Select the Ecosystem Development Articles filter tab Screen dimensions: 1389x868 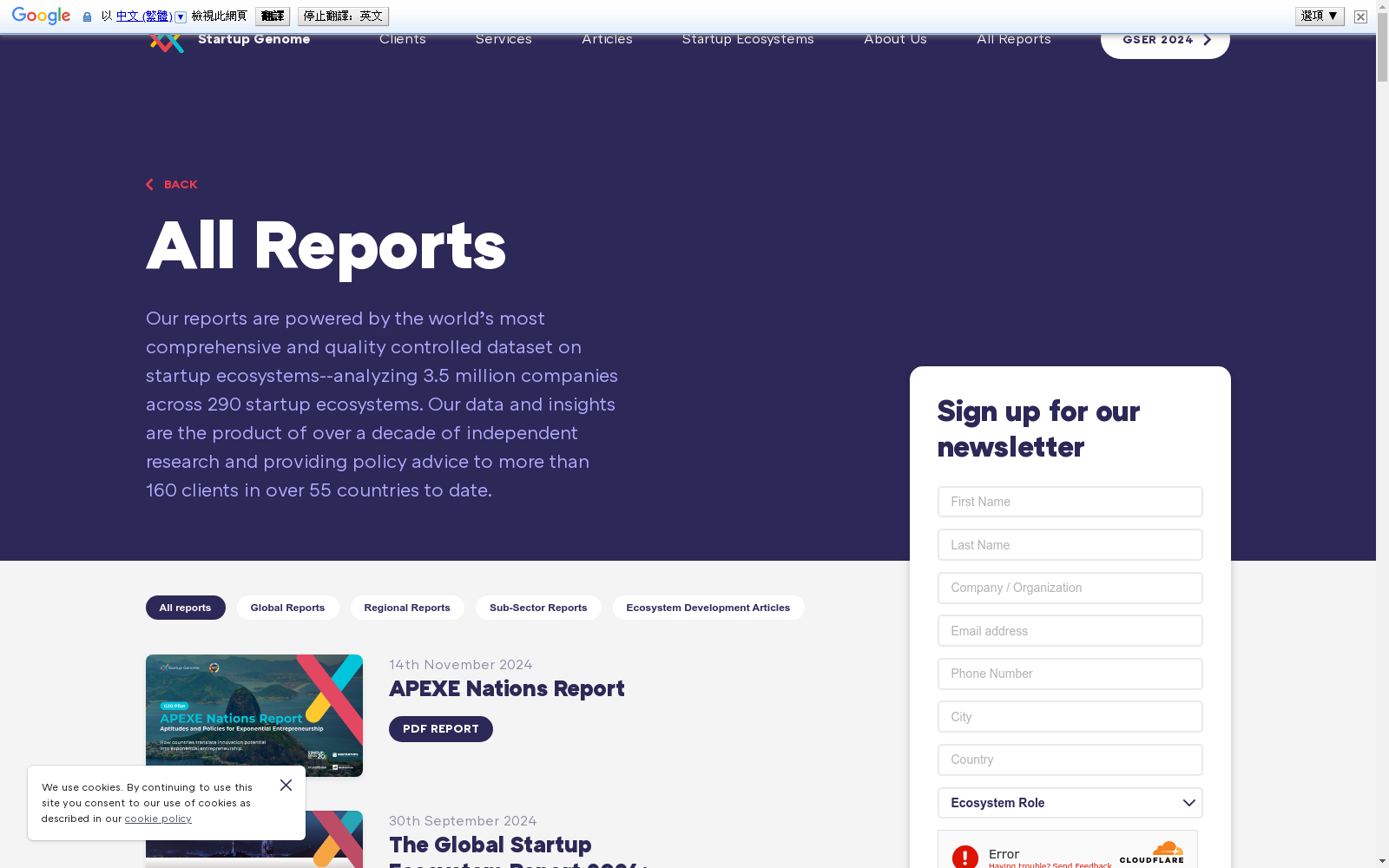pyautogui.click(x=708, y=608)
